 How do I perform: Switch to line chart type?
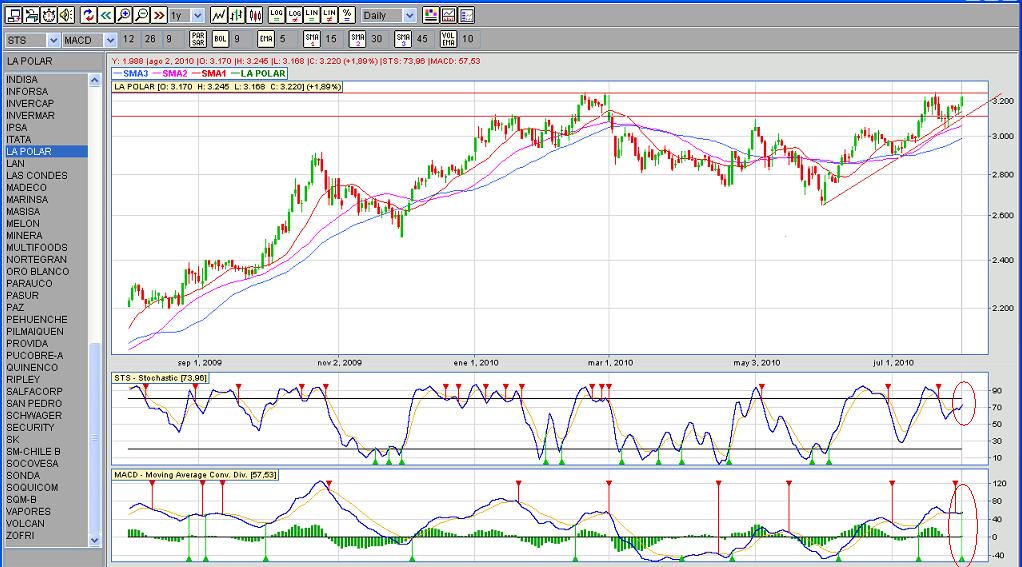(x=218, y=15)
